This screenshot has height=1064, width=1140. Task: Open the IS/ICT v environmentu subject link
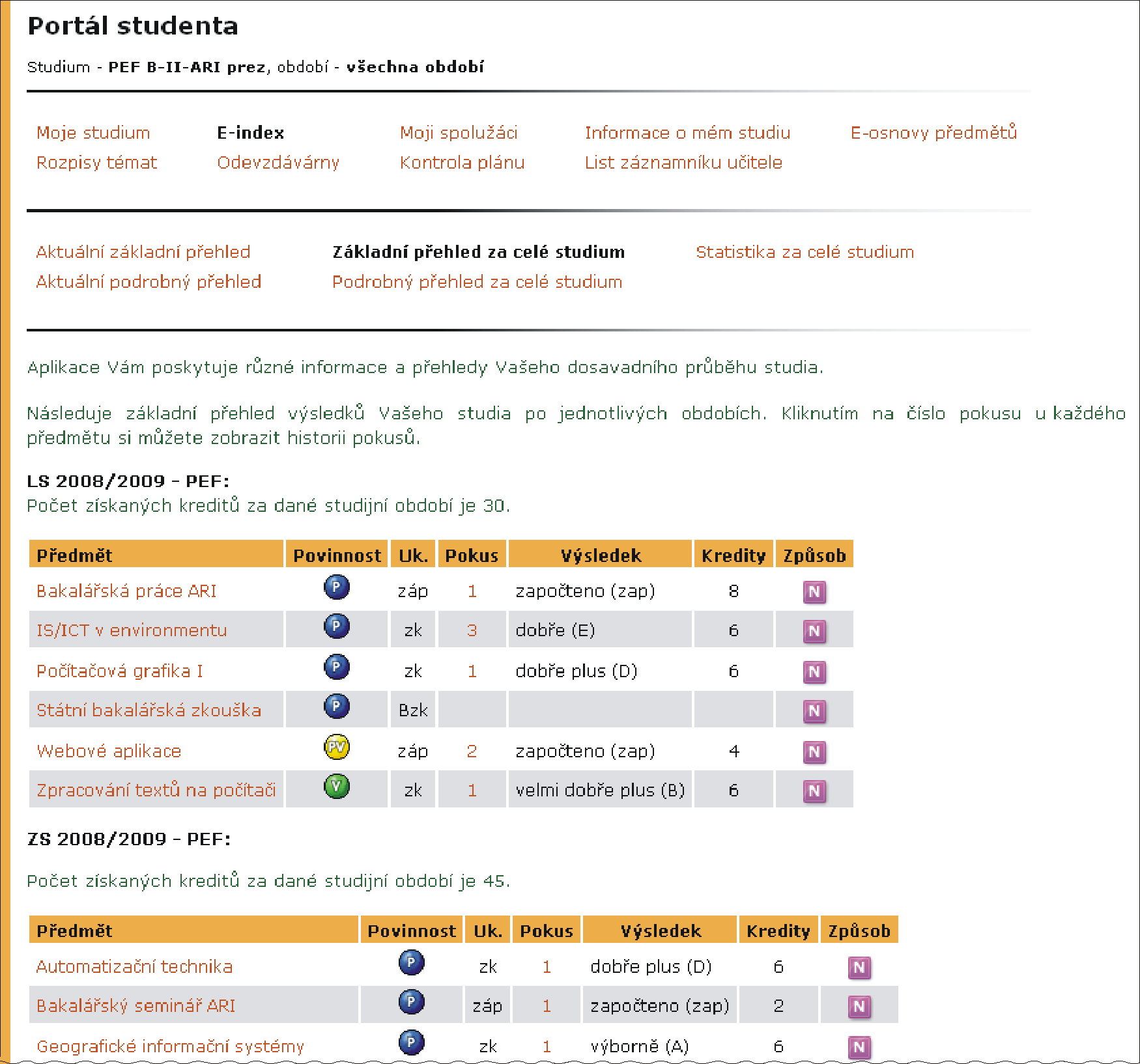pyautogui.click(x=132, y=630)
